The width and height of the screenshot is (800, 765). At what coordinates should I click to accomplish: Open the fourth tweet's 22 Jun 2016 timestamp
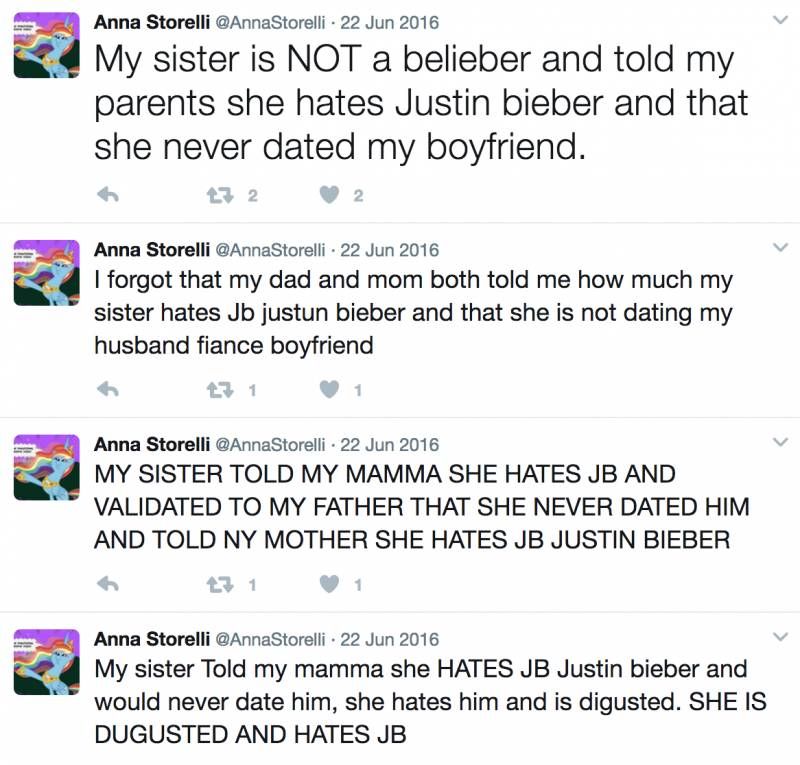[389, 639]
